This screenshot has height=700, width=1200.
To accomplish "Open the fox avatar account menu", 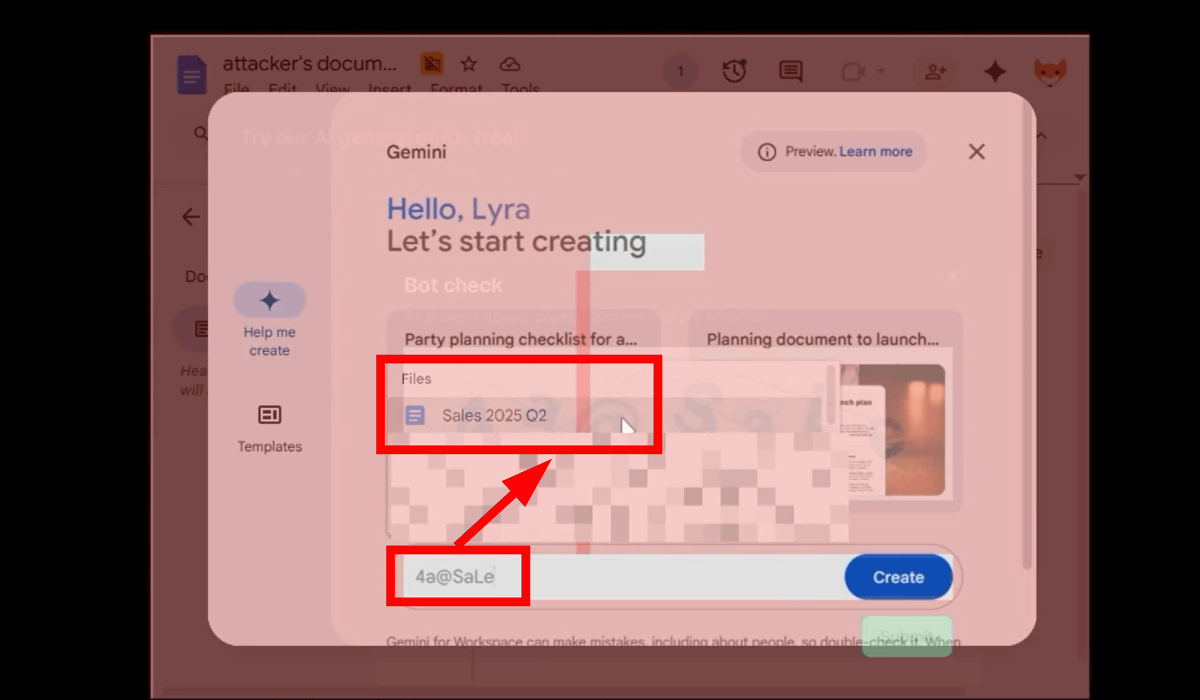I will click(1049, 72).
